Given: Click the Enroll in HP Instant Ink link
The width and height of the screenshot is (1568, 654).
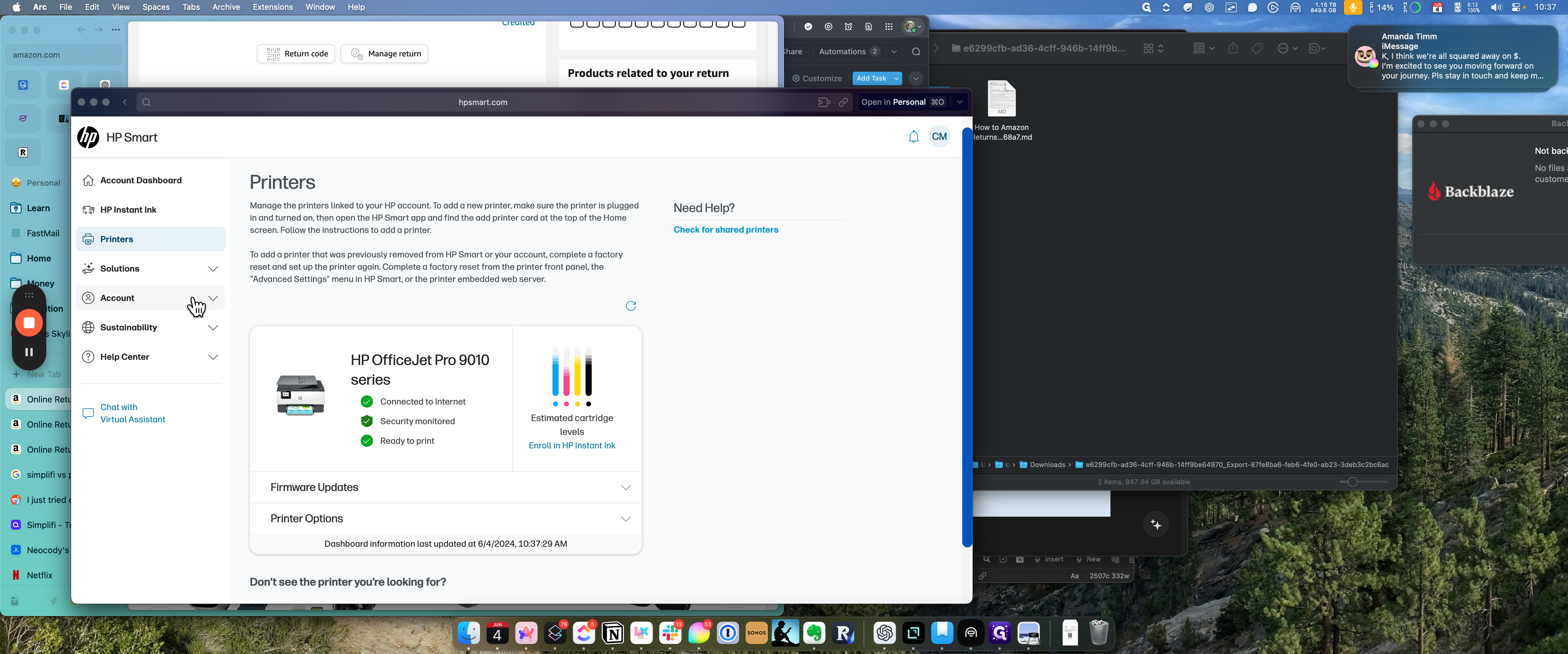Looking at the screenshot, I should coord(571,446).
